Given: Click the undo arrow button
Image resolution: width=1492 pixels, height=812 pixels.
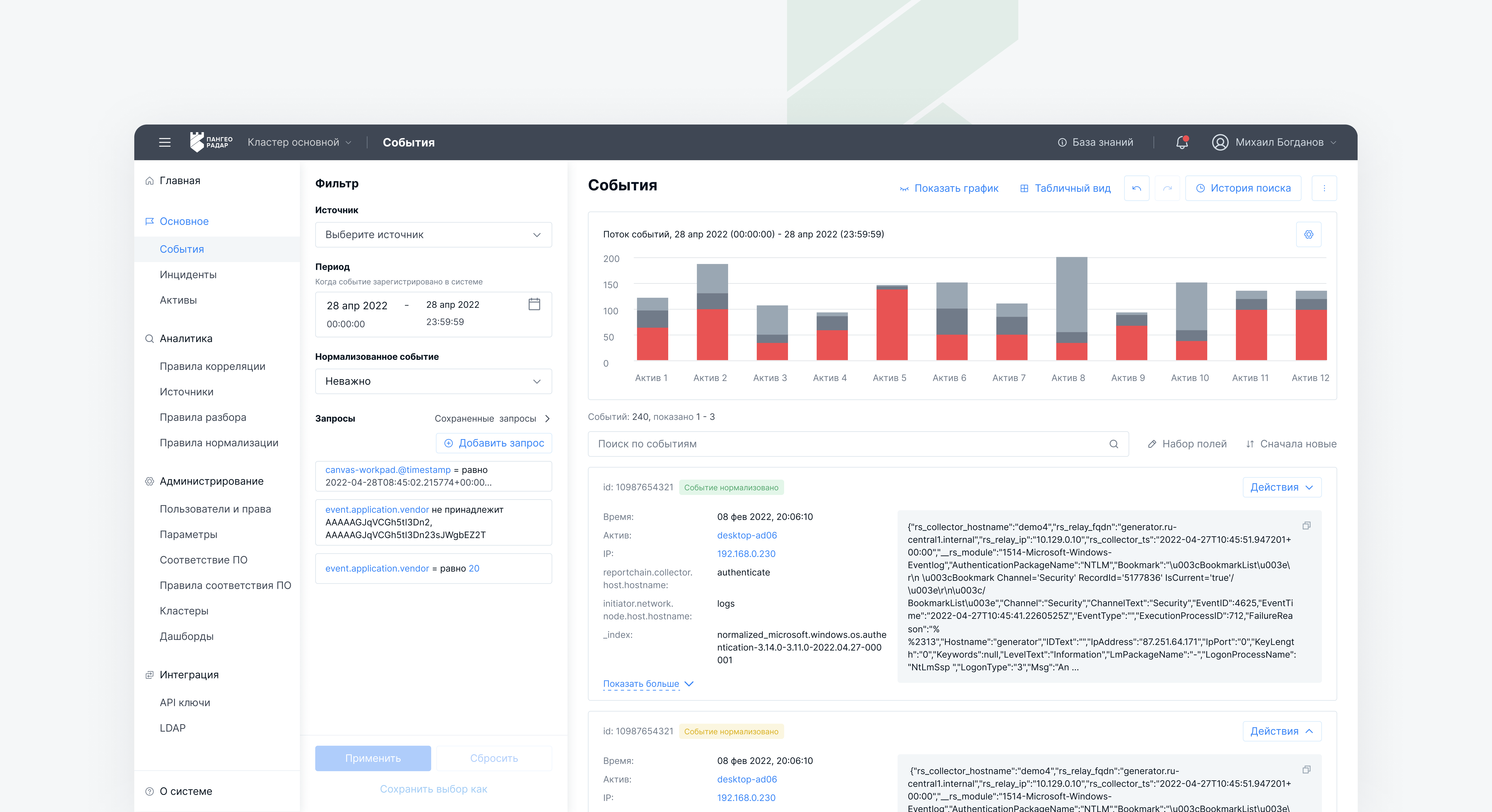Looking at the screenshot, I should tap(1136, 188).
